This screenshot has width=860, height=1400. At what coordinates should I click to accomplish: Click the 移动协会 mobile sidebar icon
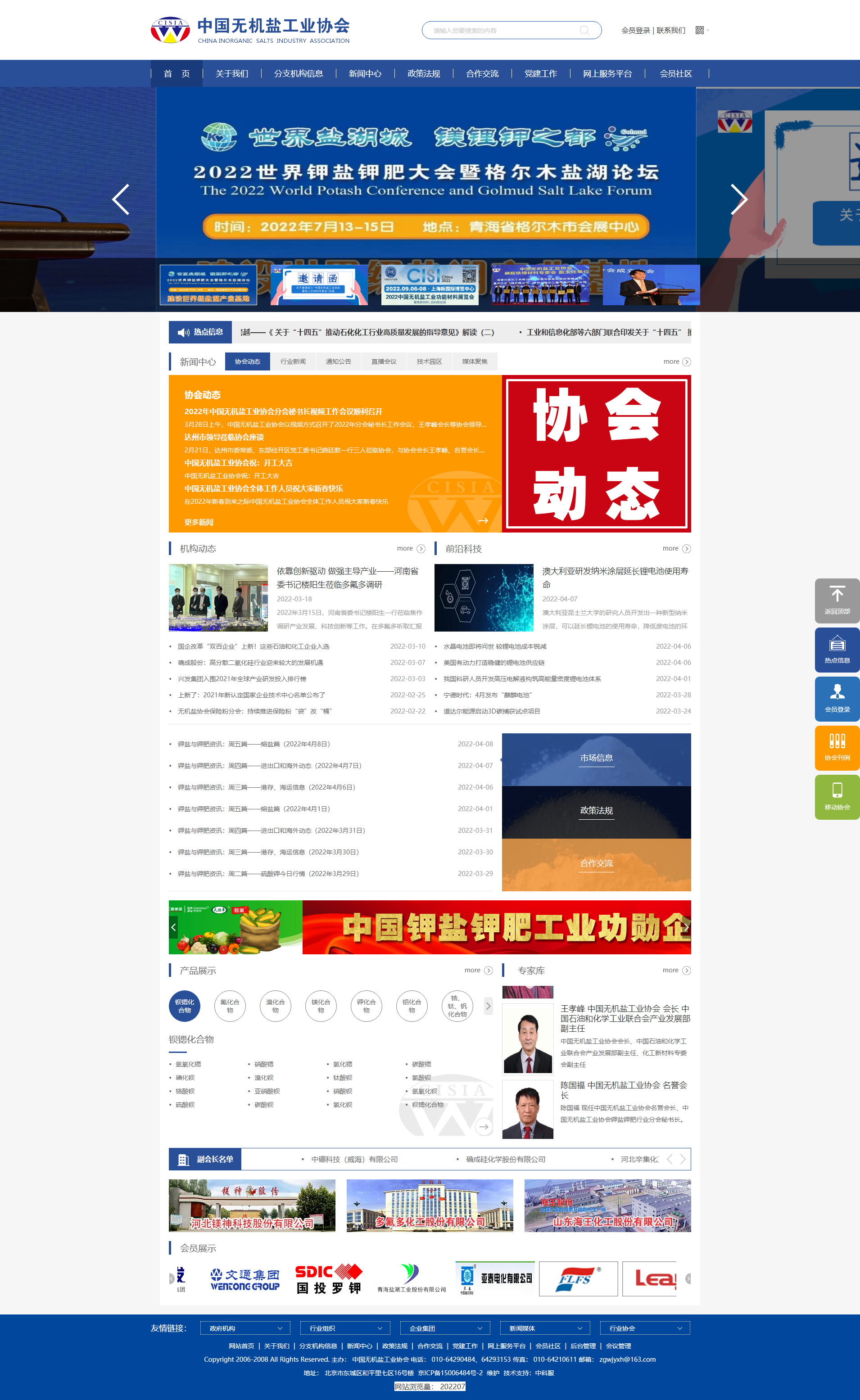point(837,795)
